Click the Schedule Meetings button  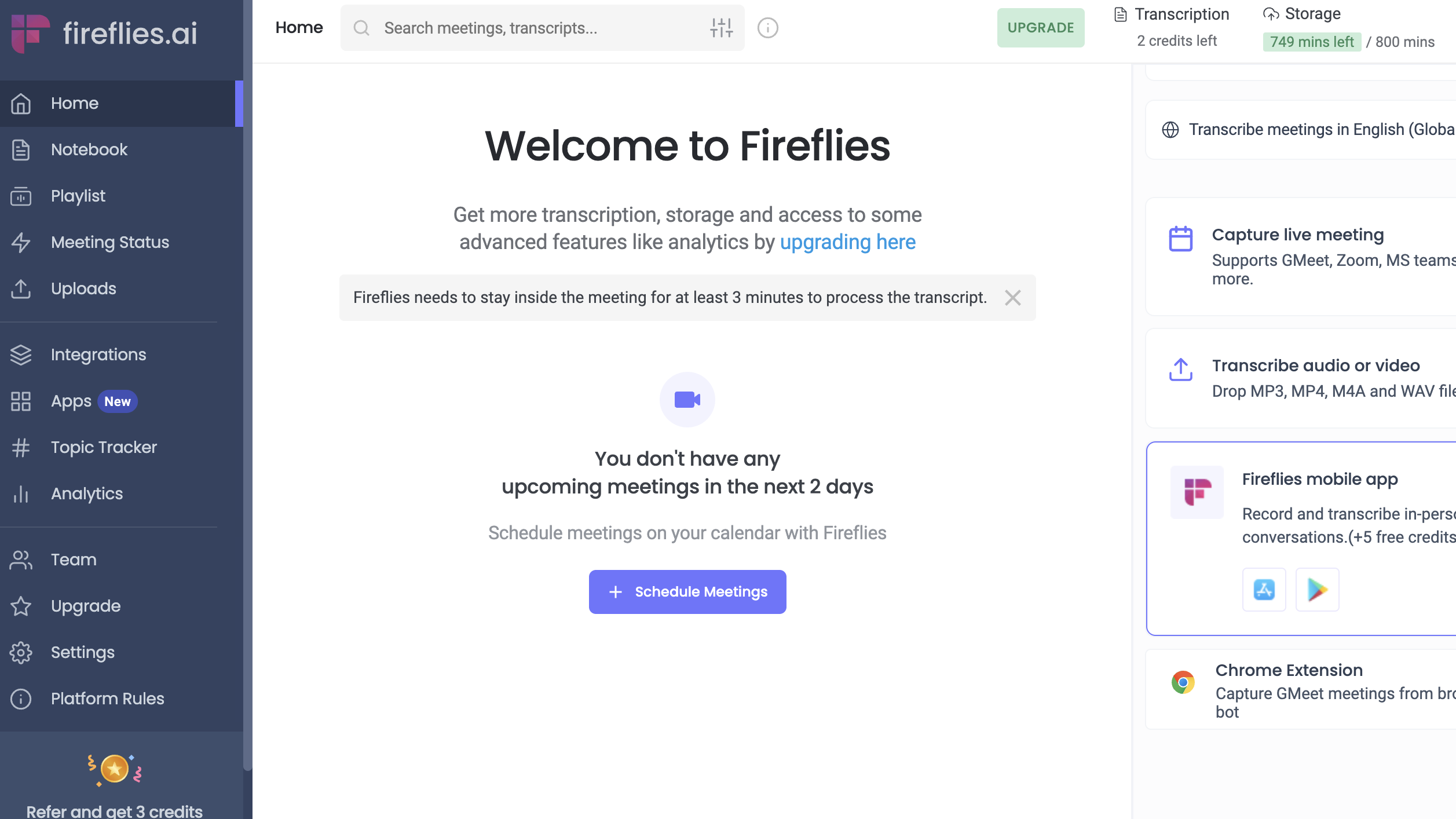(687, 592)
